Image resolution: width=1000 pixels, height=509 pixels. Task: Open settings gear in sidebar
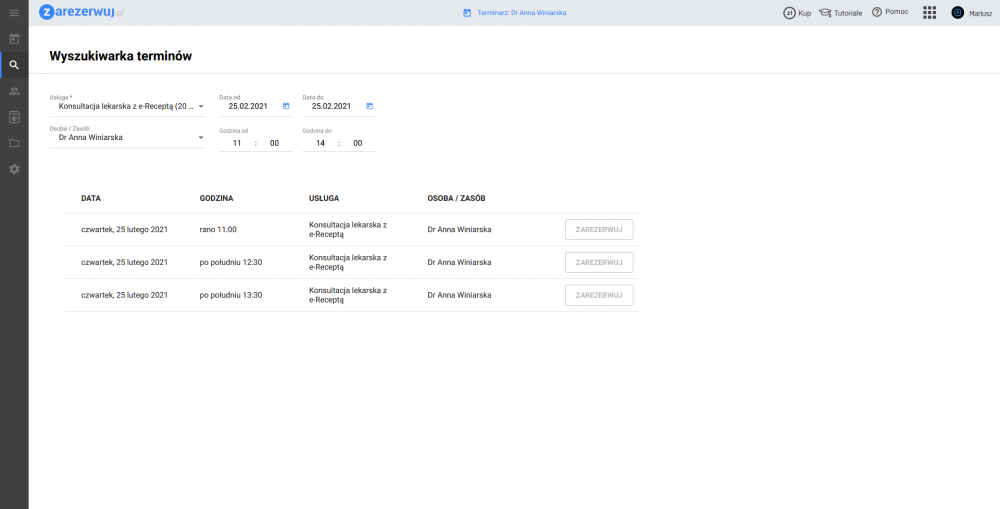click(x=14, y=169)
